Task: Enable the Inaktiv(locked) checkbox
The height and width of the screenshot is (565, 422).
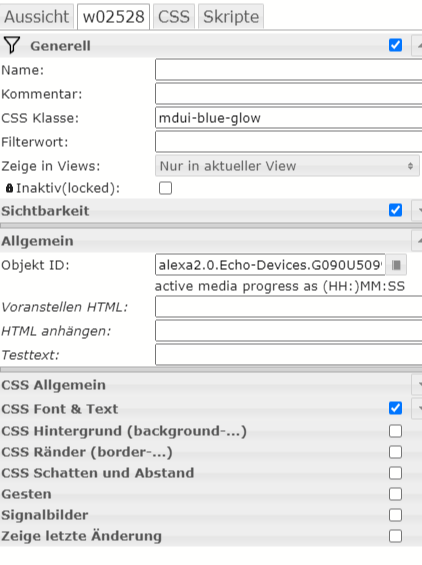Action: (x=165, y=188)
